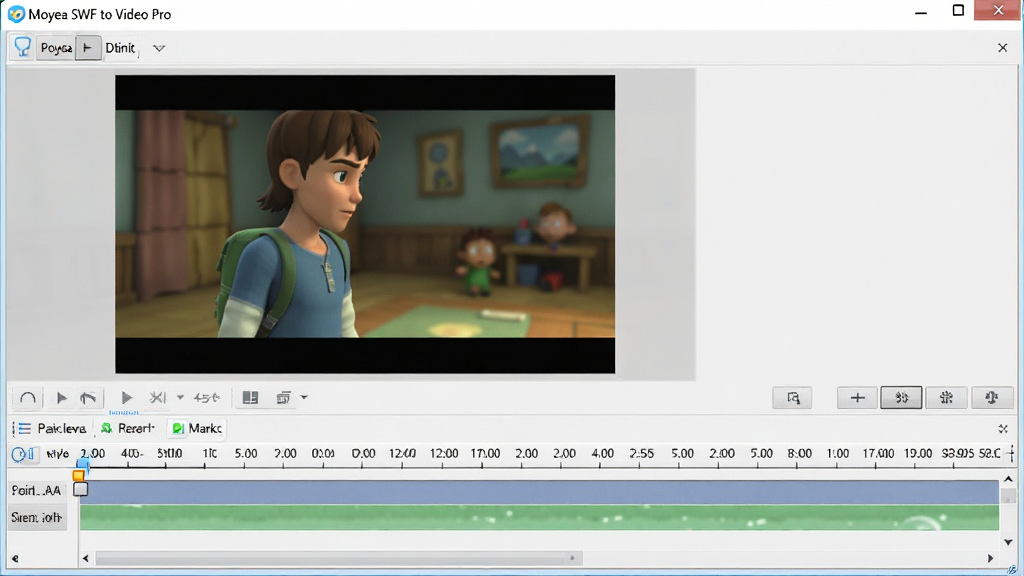
Task: Click the 19.00 ruler mark
Action: tap(918, 453)
